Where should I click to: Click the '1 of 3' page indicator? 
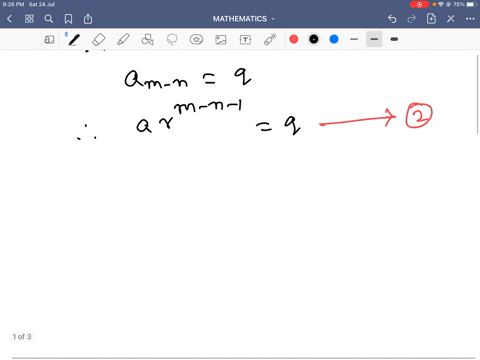[x=22, y=337]
